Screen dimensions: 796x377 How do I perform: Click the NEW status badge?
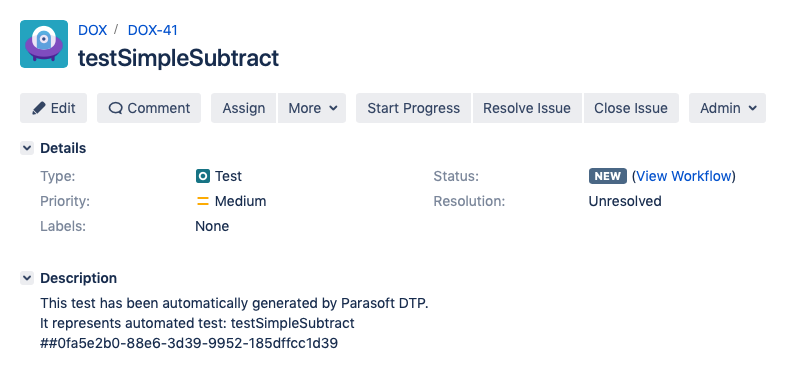[x=608, y=176]
